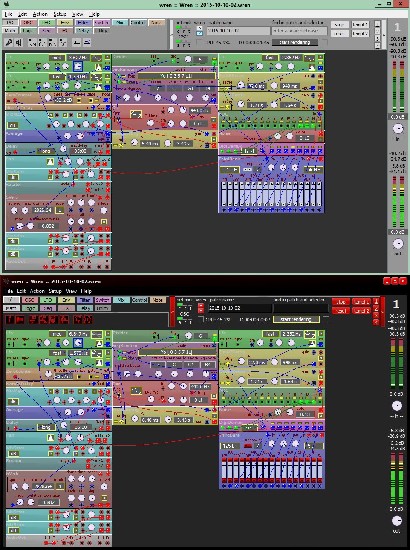410x550 pixels.
Task: Click the second red toolbar icon in lower window
Action: [x=20, y=320]
